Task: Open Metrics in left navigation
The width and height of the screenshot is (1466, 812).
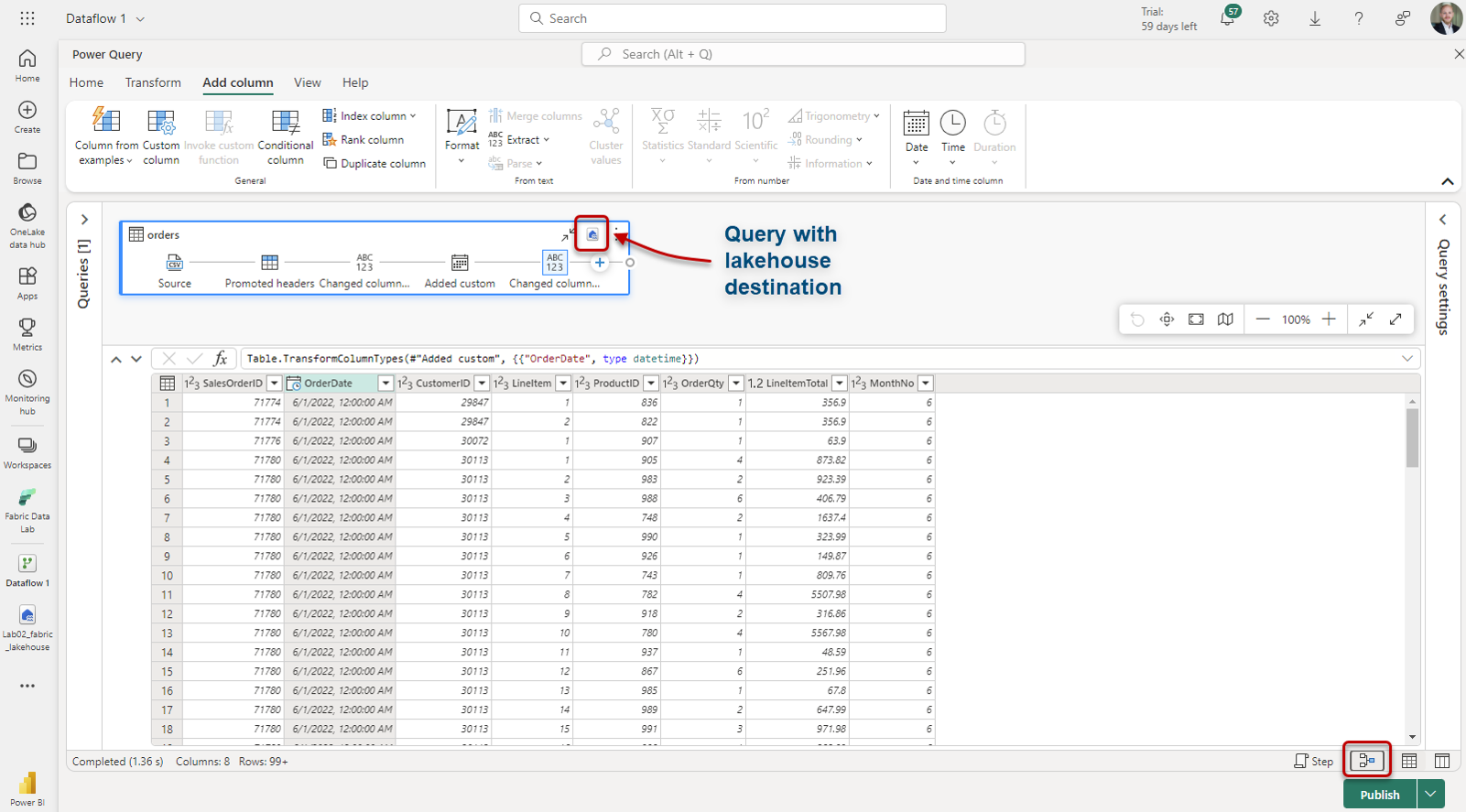Action: click(x=27, y=335)
